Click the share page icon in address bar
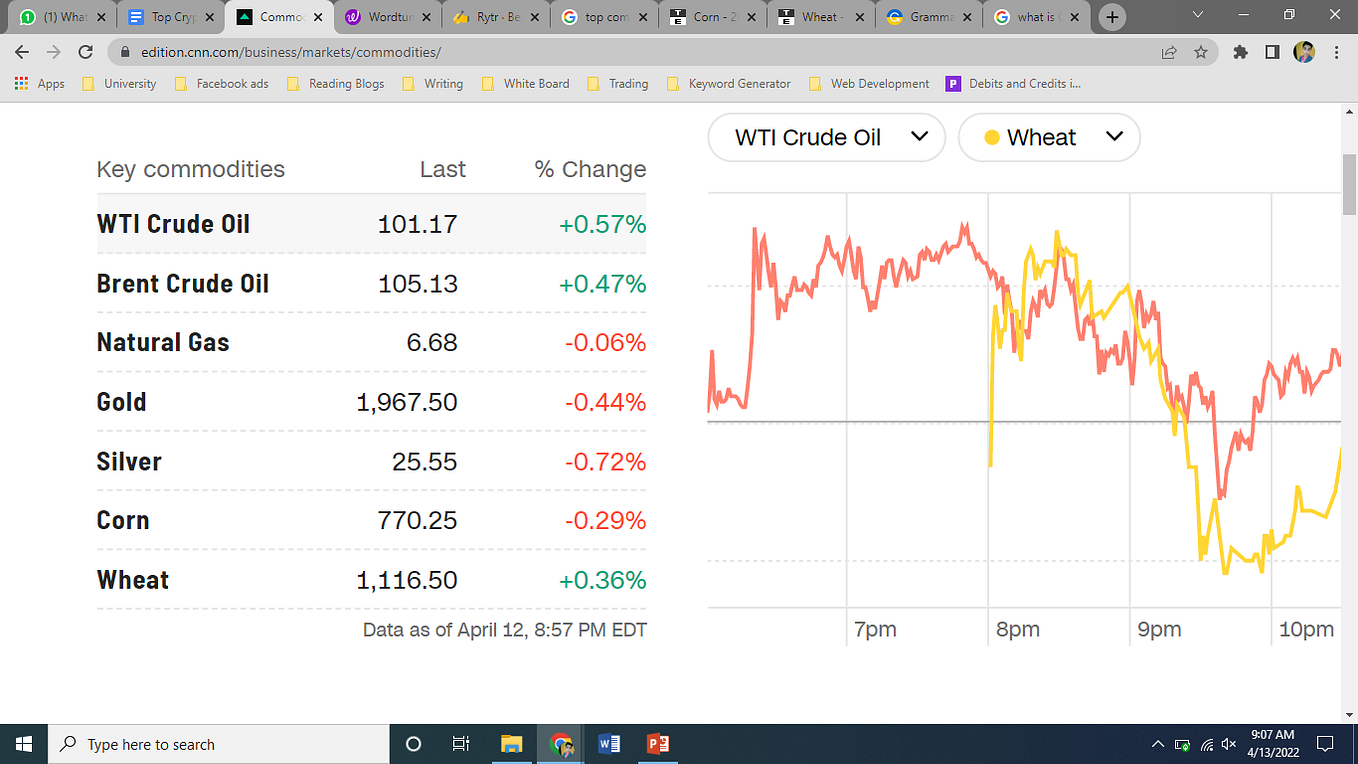 click(x=1169, y=52)
